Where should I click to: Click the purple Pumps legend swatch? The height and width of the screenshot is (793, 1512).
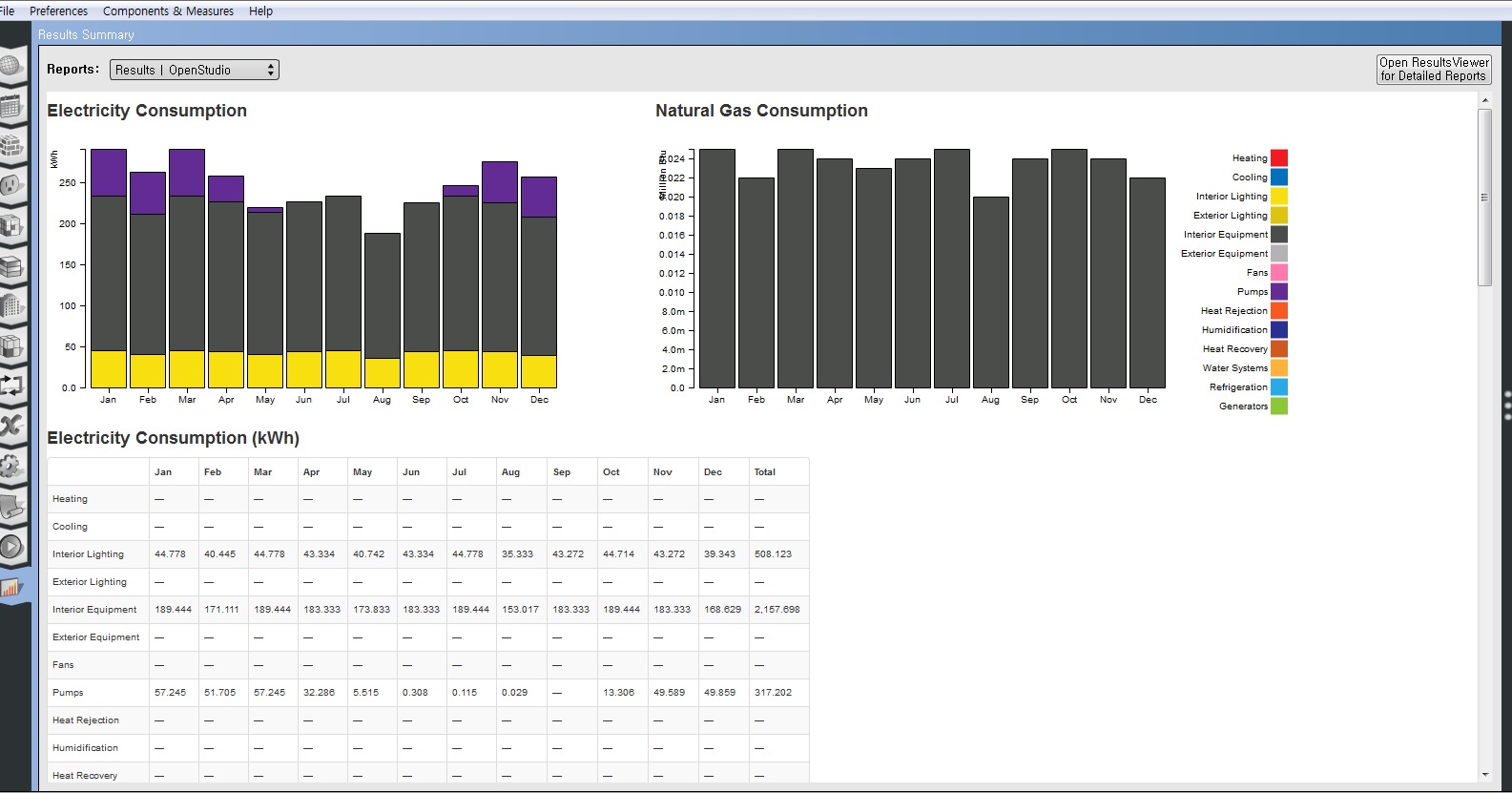[1279, 292]
